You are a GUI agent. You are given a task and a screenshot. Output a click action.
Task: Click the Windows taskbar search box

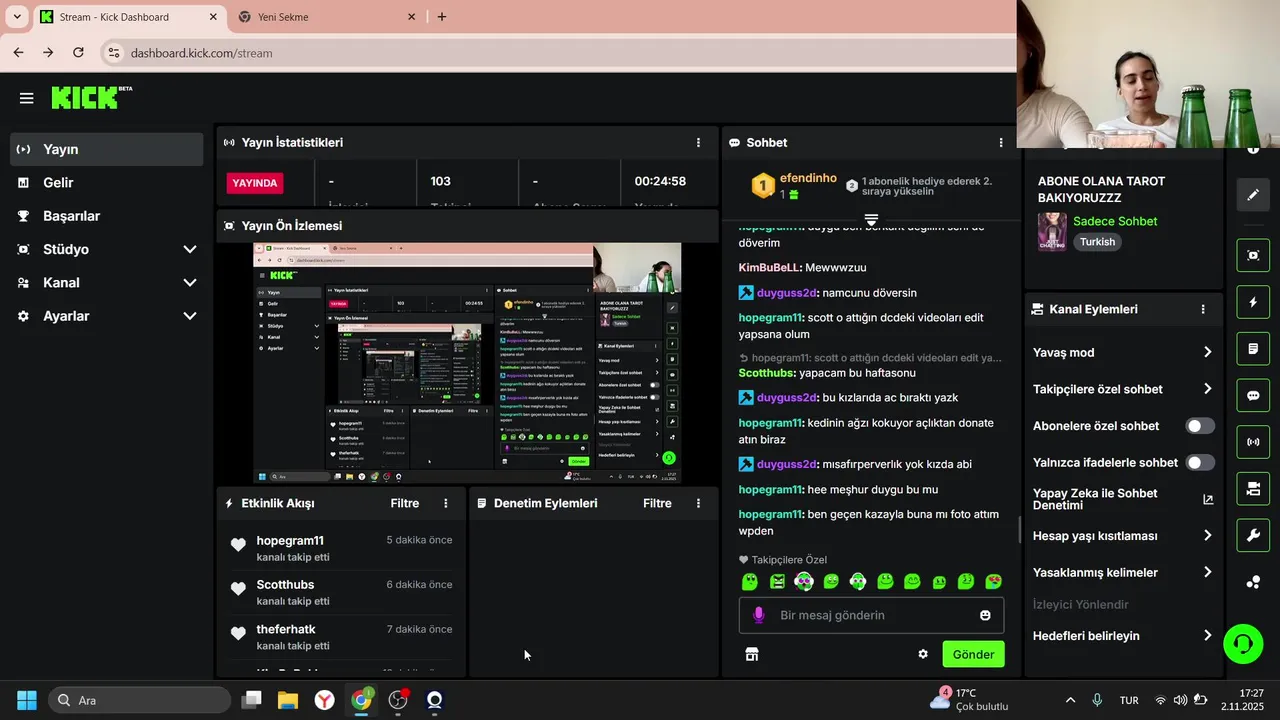138,700
